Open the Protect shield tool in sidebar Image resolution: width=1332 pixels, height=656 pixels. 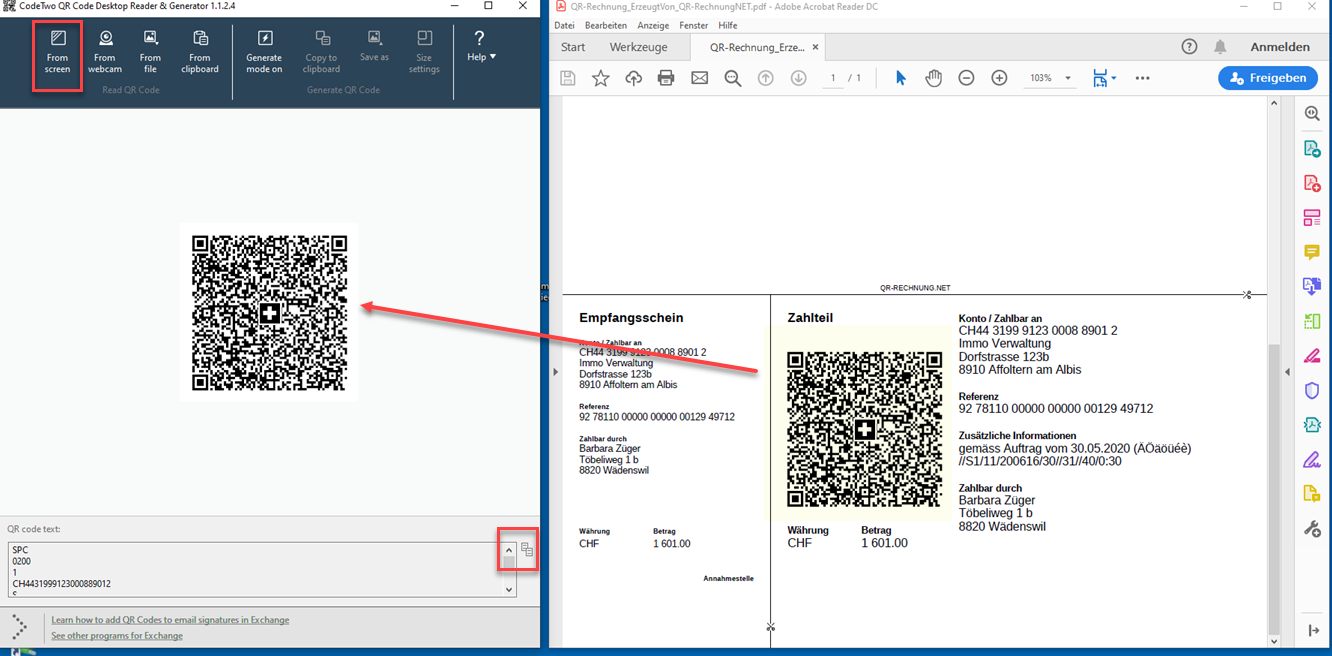tap(1312, 390)
